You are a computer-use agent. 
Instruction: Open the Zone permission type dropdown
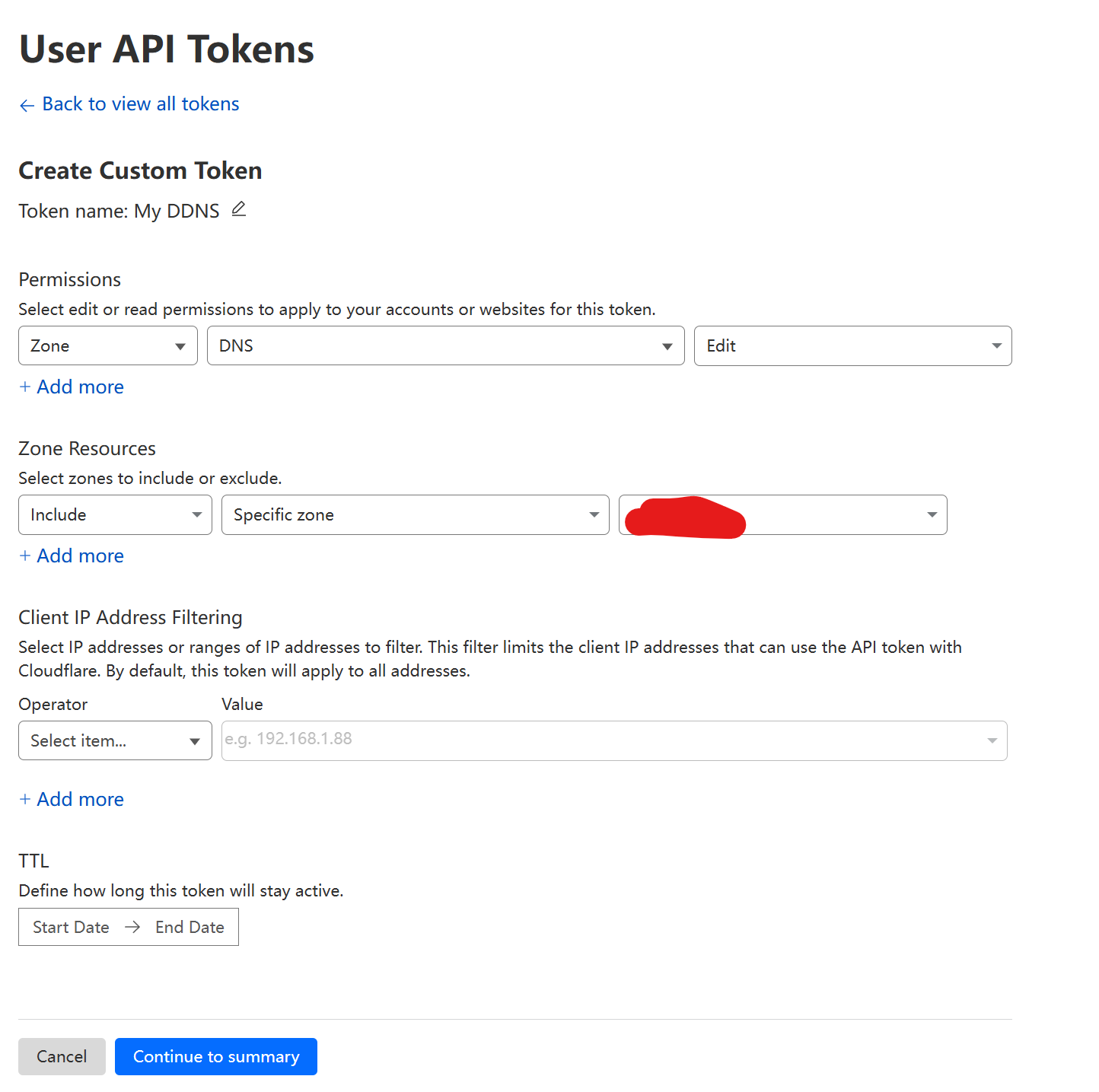tap(107, 346)
